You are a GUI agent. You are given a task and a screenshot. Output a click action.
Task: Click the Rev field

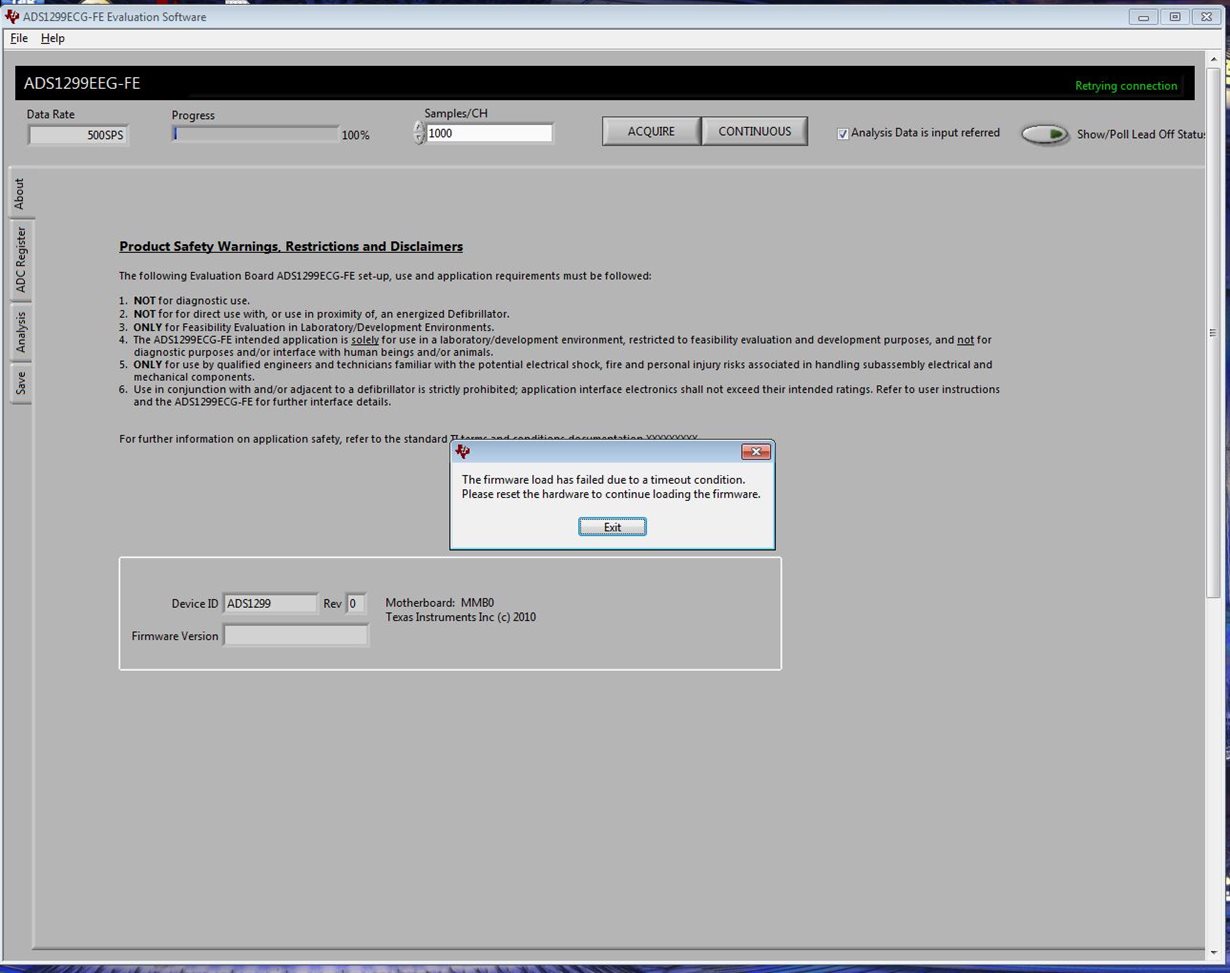356,603
